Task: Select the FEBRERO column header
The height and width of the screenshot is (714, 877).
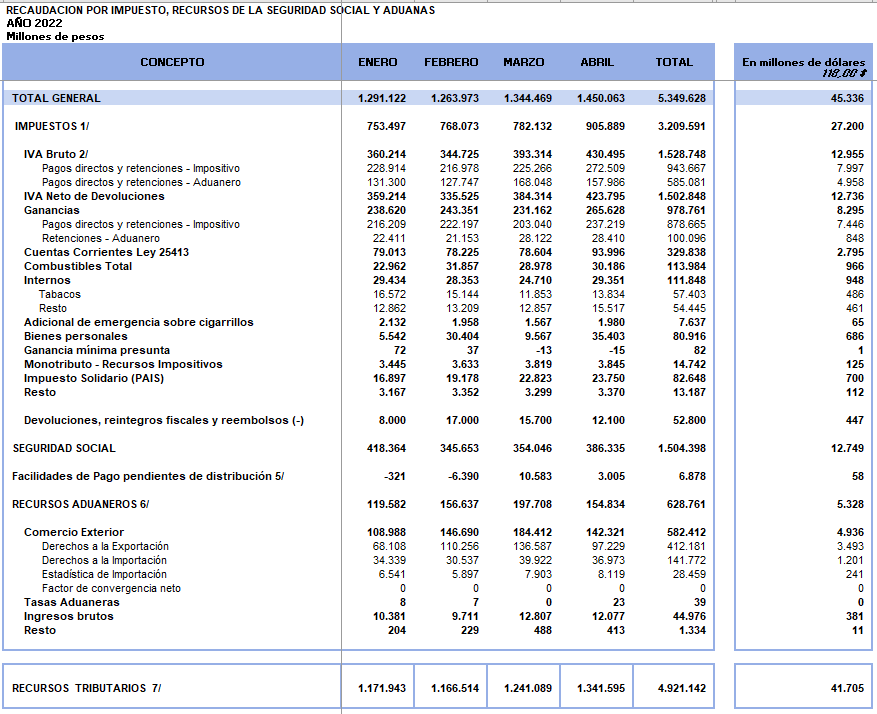Action: (451, 62)
